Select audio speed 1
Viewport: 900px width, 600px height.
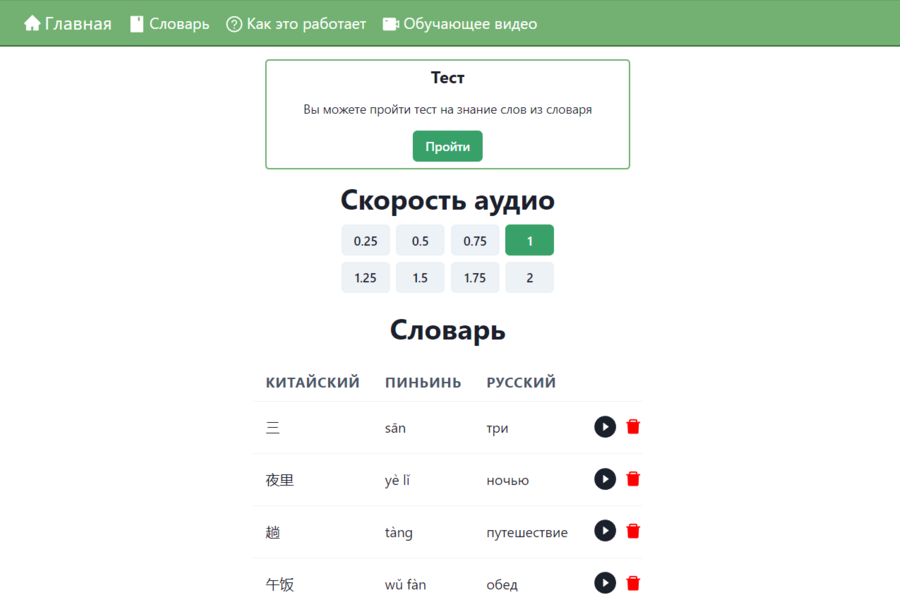pos(529,241)
